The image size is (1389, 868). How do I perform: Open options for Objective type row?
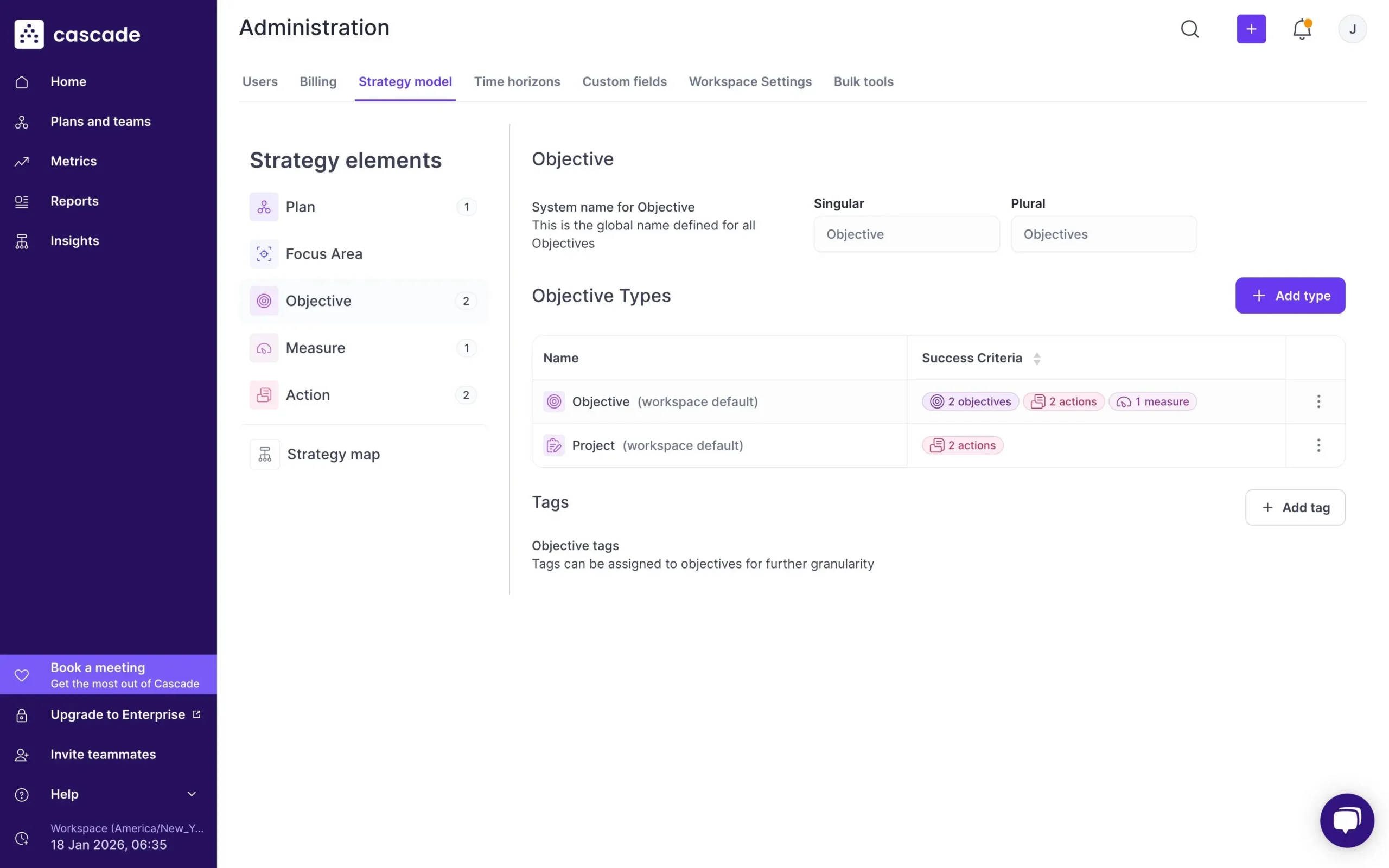point(1318,401)
